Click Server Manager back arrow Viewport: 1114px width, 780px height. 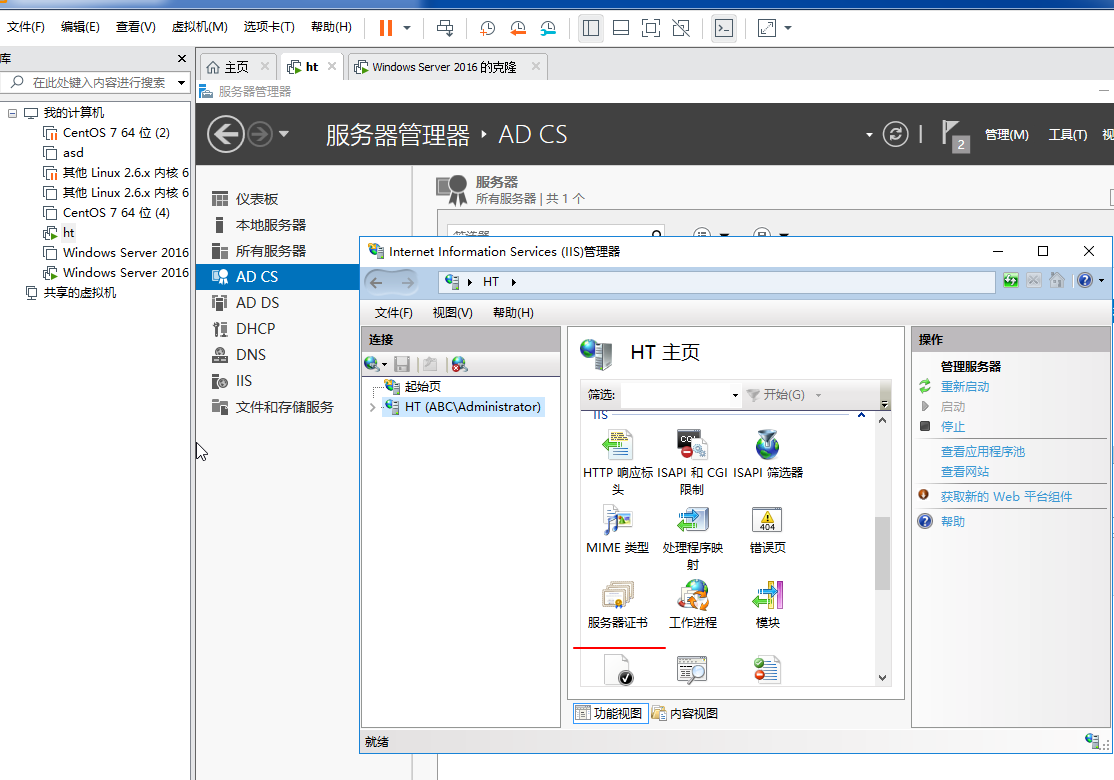pyautogui.click(x=225, y=134)
